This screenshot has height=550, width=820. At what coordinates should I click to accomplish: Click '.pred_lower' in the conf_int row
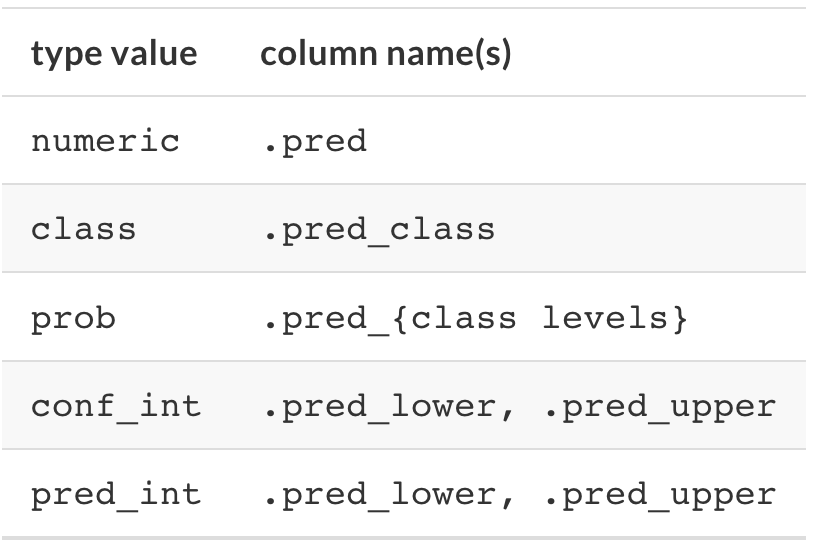(380, 407)
